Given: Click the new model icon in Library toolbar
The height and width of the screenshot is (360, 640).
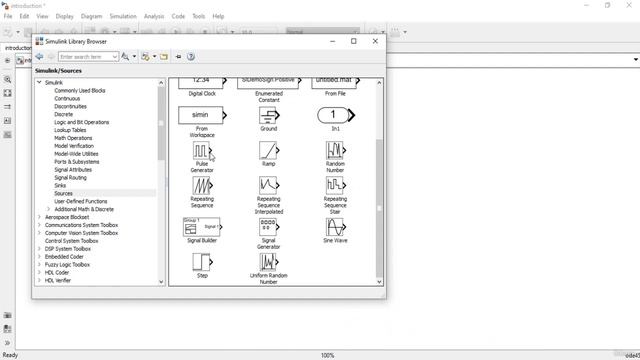Looking at the screenshot, I should (x=145, y=57).
